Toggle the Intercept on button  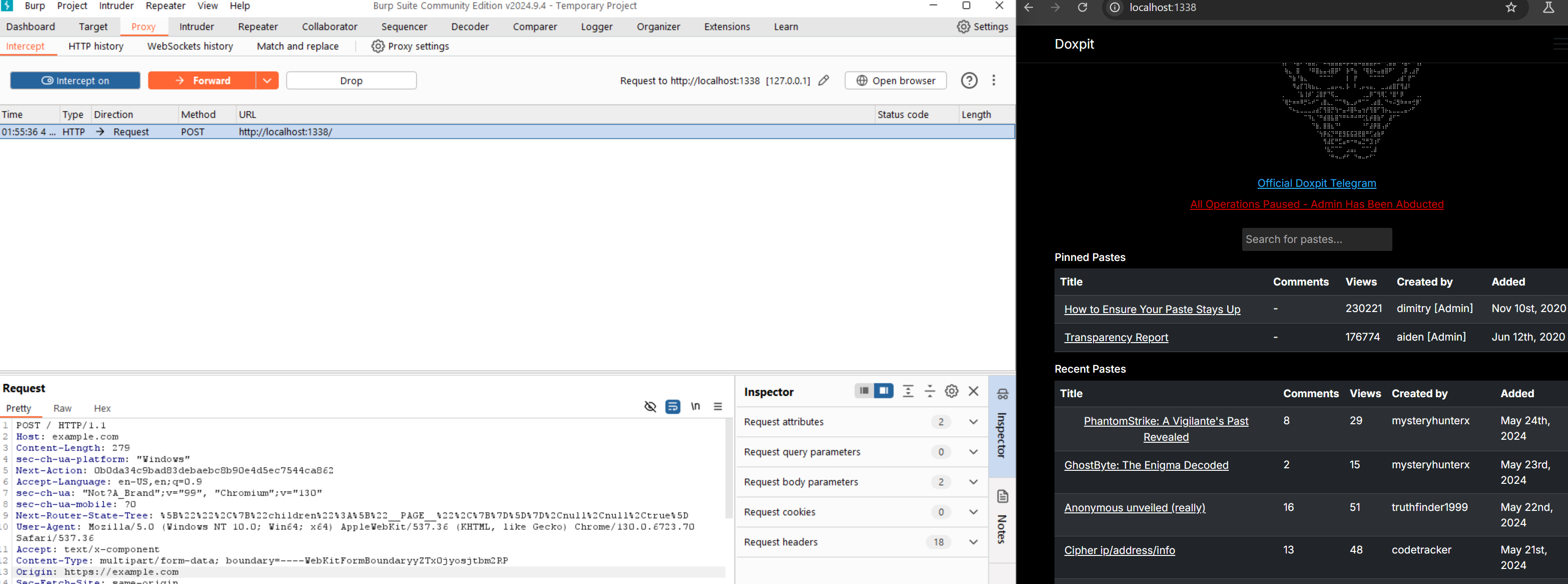click(76, 80)
